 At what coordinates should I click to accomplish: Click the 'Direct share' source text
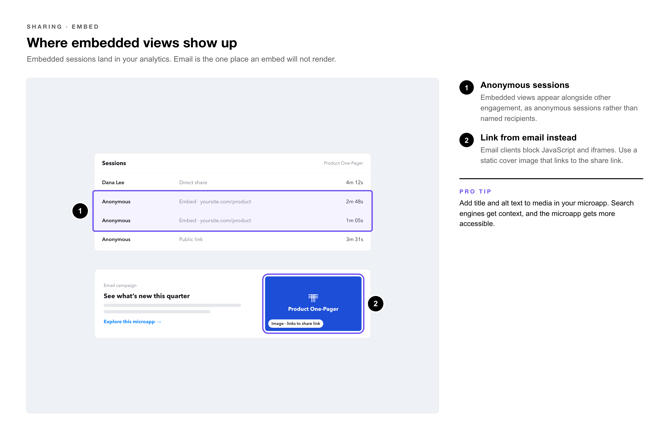pos(193,183)
